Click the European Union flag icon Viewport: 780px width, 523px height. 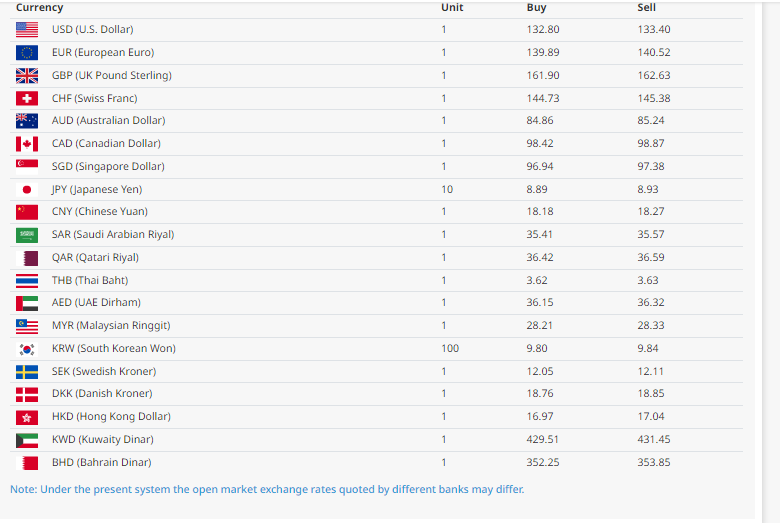[27, 52]
